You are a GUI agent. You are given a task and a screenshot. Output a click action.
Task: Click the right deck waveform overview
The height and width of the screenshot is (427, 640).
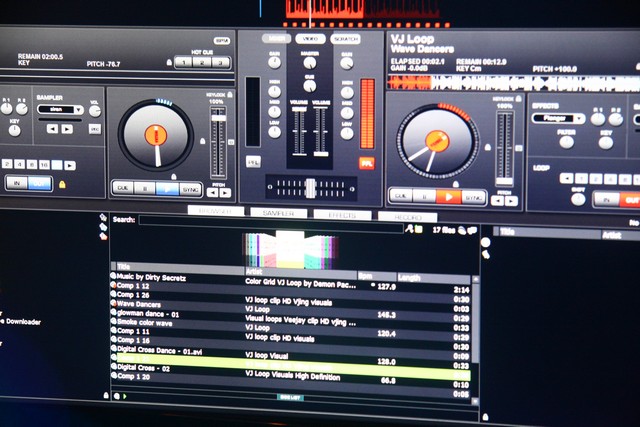click(x=513, y=83)
